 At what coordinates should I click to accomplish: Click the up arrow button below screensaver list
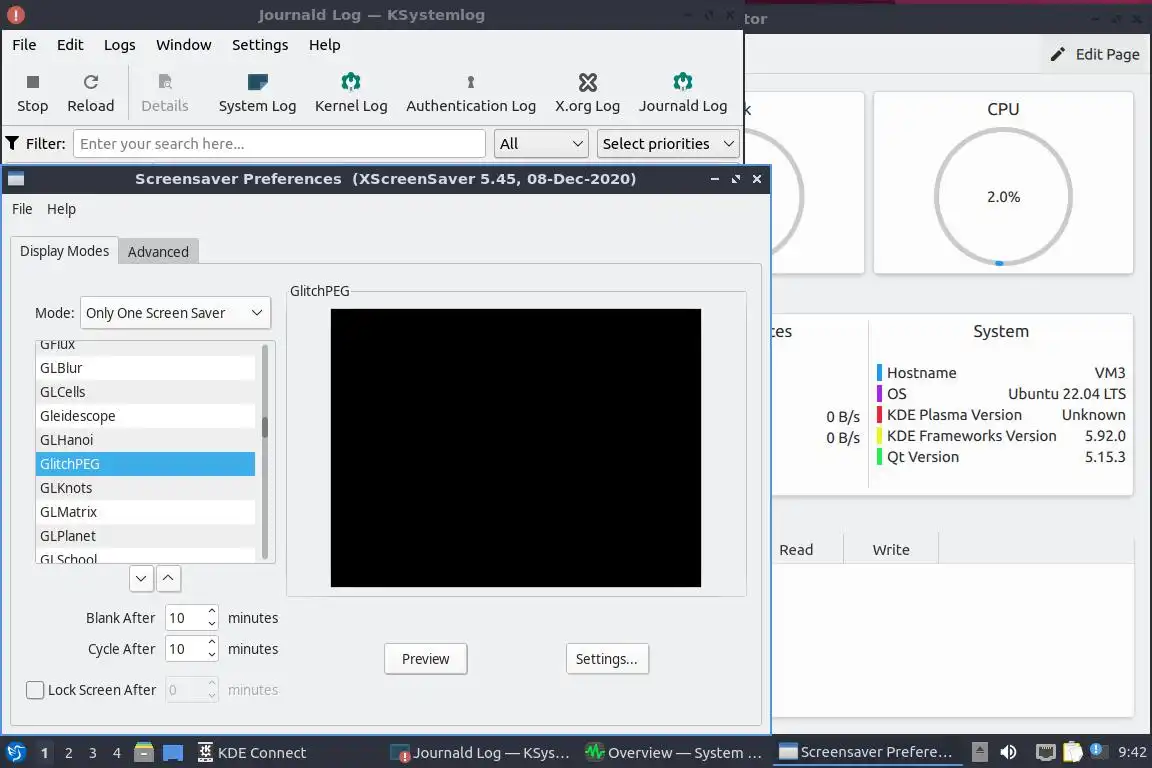tap(168, 578)
